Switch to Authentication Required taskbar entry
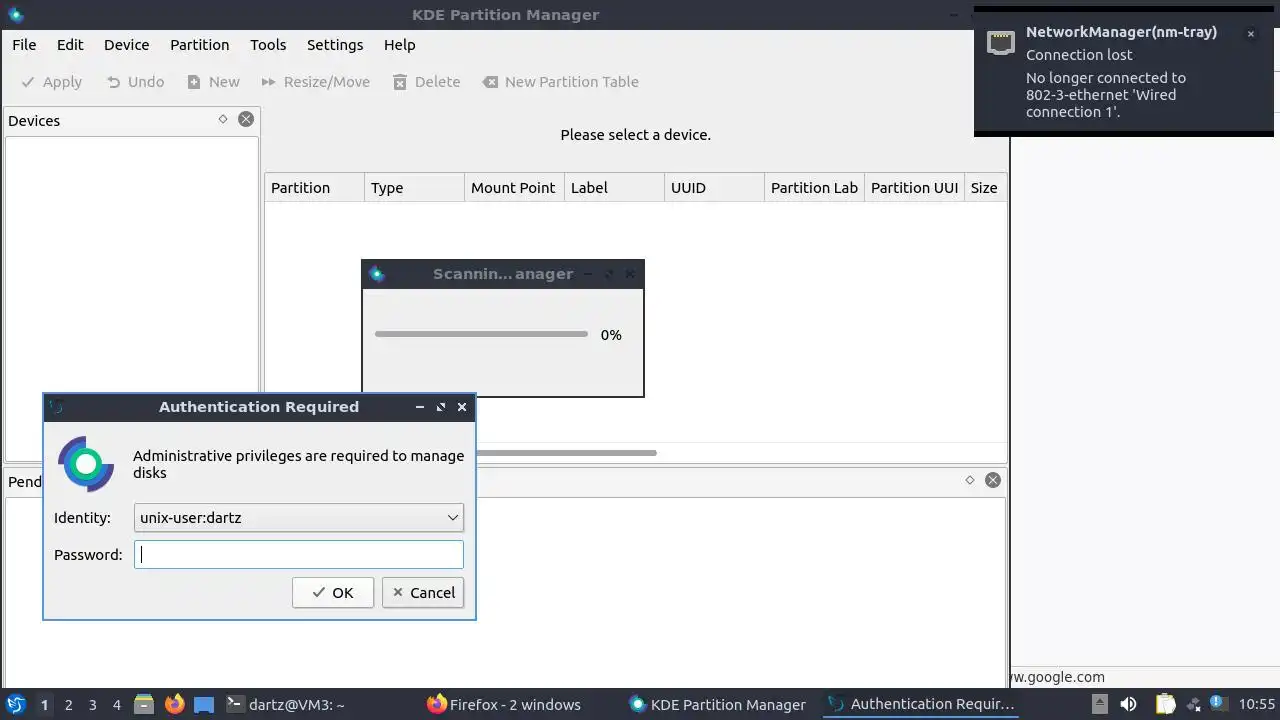1280x720 pixels. pyautogui.click(x=922, y=704)
